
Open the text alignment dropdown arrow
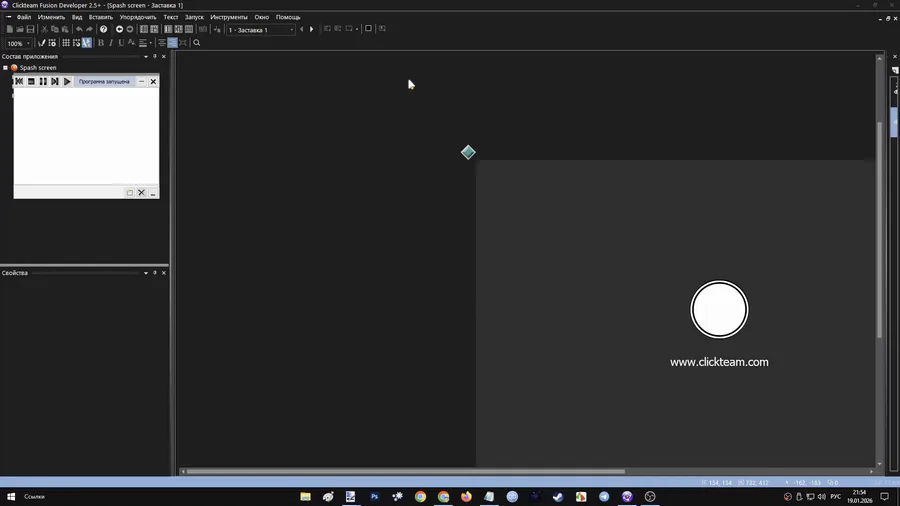point(150,43)
